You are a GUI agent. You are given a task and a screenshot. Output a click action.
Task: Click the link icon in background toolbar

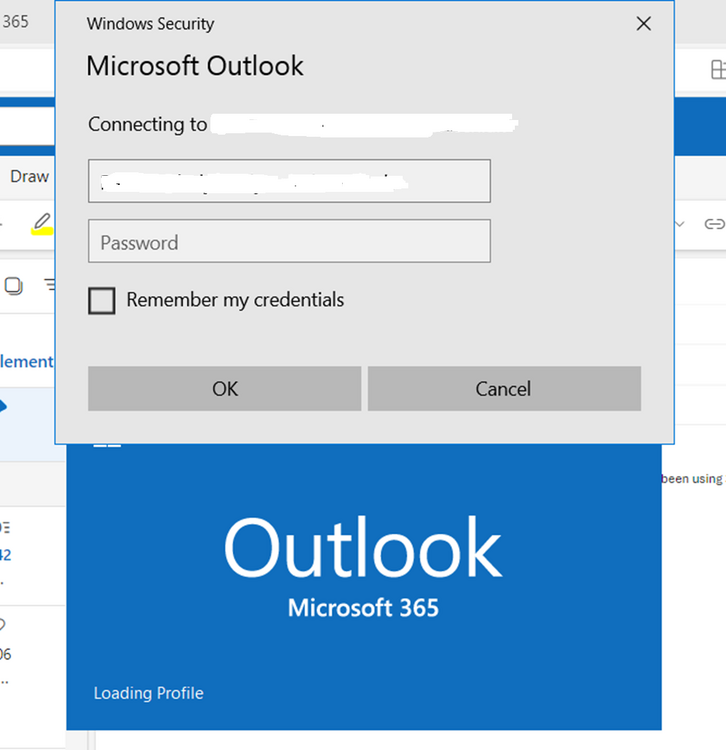715,223
